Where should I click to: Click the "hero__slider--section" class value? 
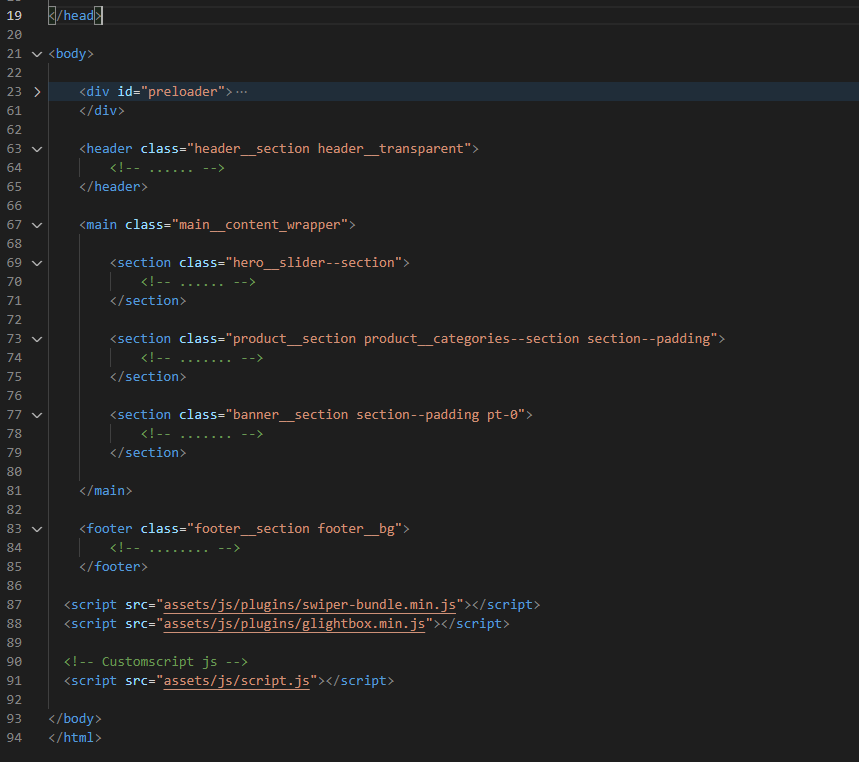click(314, 262)
